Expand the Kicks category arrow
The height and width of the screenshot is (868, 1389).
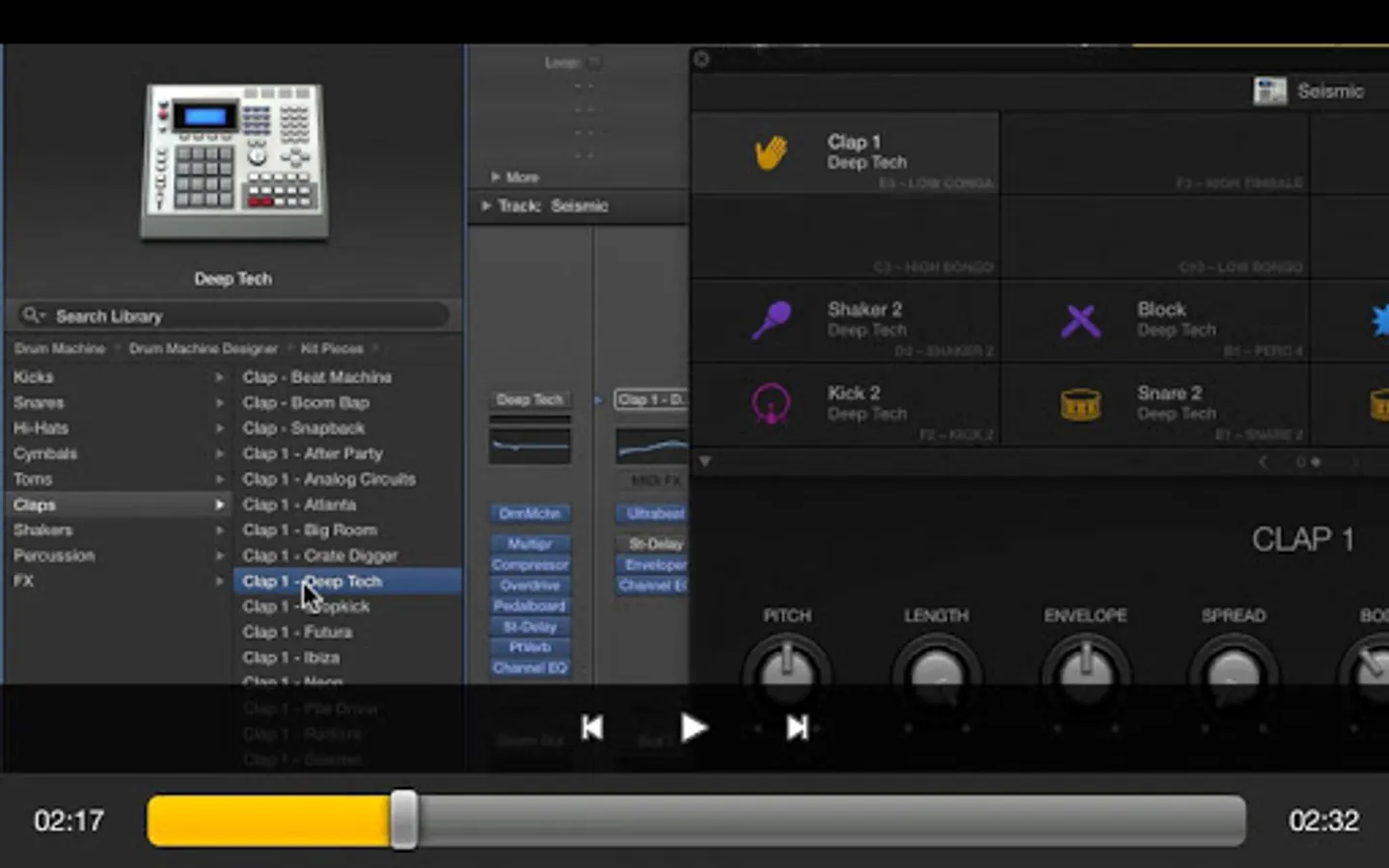coord(219,377)
